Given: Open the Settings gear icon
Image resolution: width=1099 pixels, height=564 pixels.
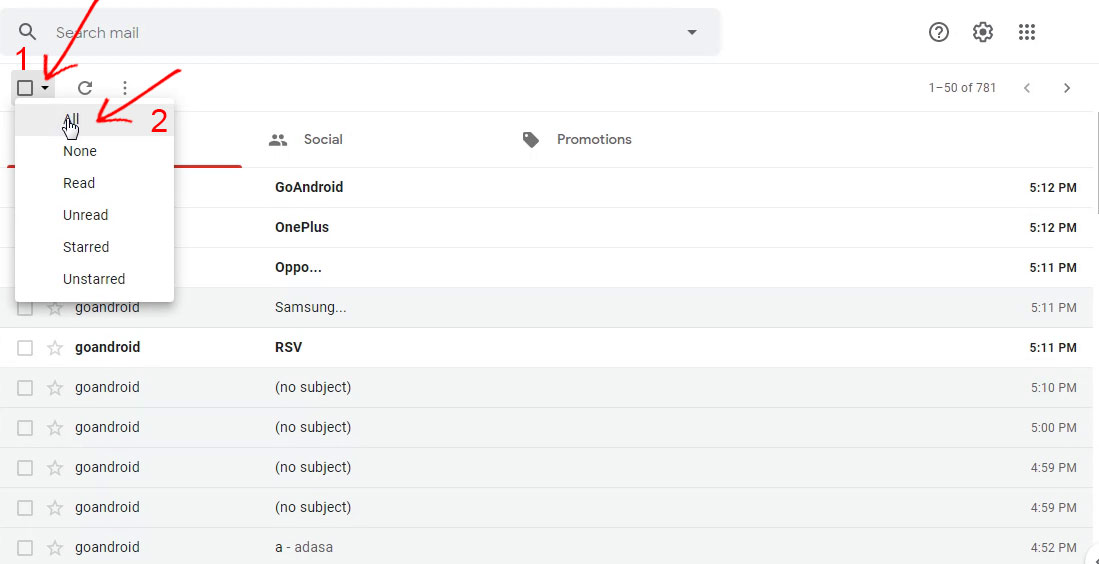Looking at the screenshot, I should point(982,33).
